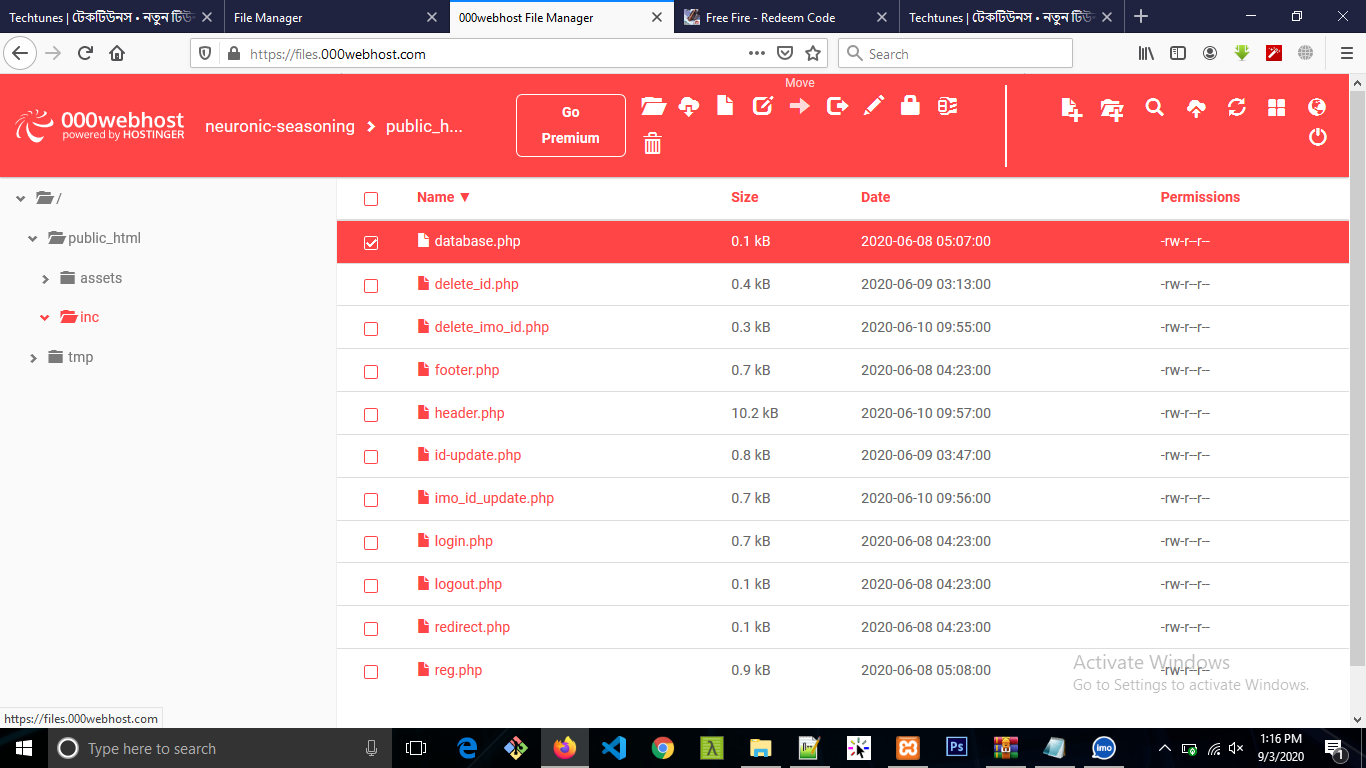1366x768 pixels.
Task: Click the Go Premium button
Action: [x=571, y=125]
